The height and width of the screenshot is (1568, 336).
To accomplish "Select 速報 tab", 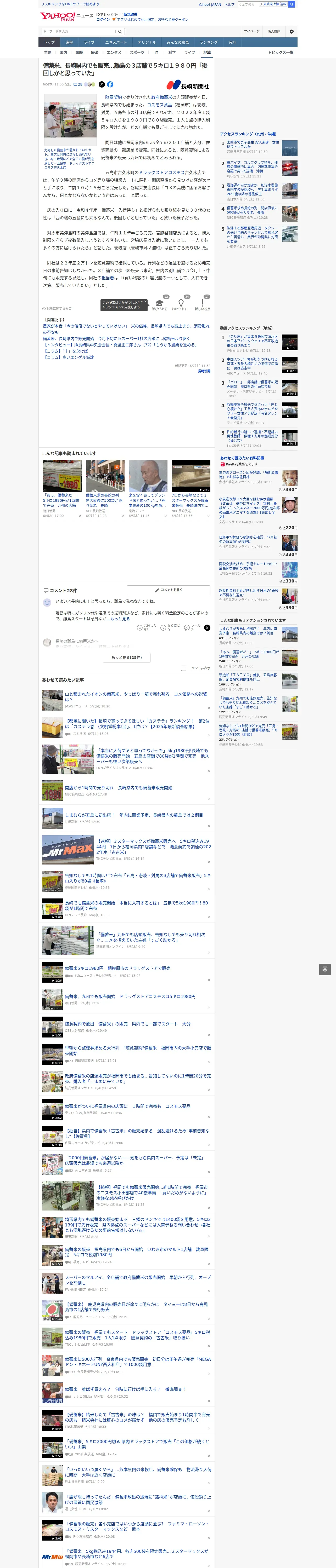I will click(x=69, y=43).
